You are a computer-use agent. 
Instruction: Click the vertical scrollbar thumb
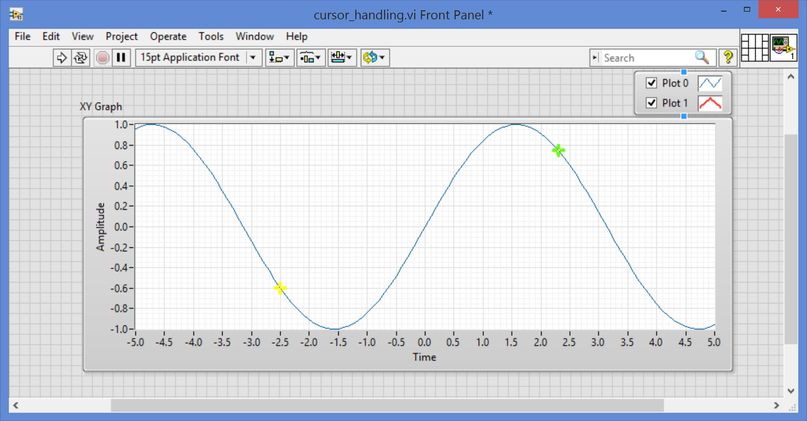coord(791,239)
